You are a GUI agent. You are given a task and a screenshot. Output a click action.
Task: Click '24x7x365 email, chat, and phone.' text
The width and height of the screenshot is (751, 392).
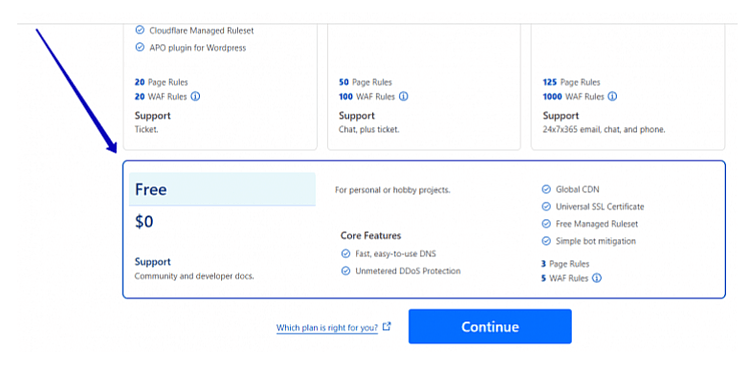click(604, 129)
